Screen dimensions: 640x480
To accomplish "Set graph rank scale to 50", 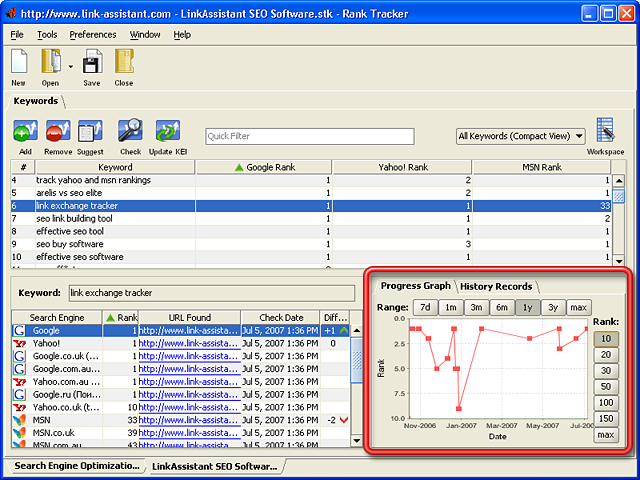I will 606,387.
